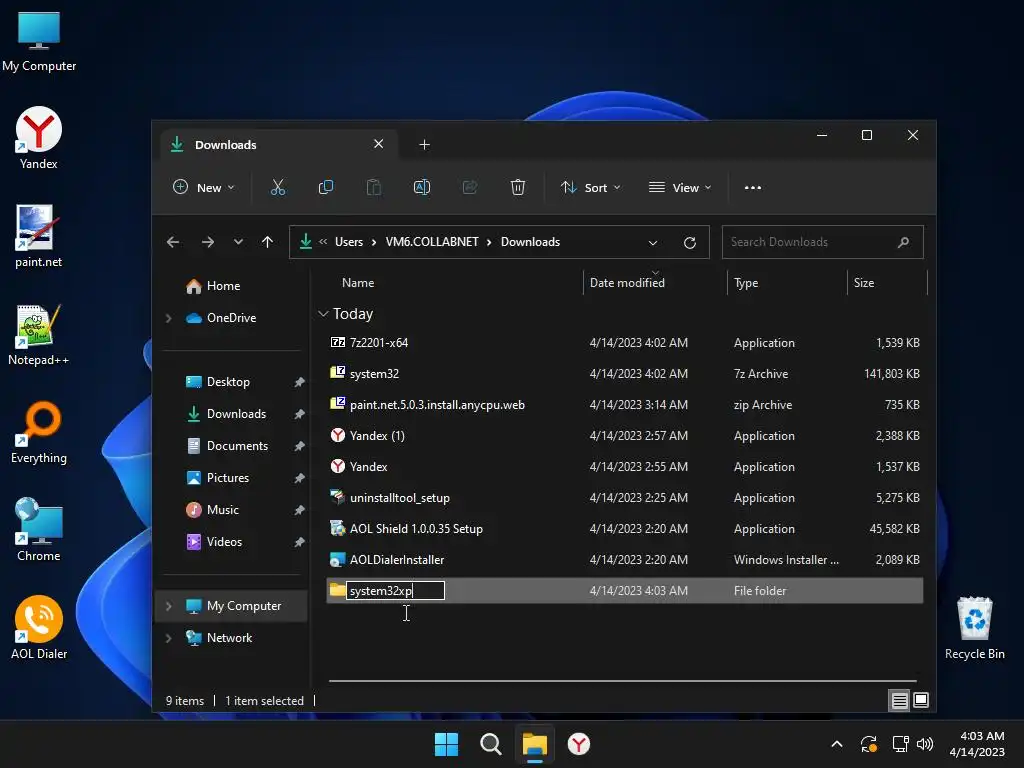Screen dimensions: 1024x768
Task: Select the uninstalltool_setup file
Action: 624,498
